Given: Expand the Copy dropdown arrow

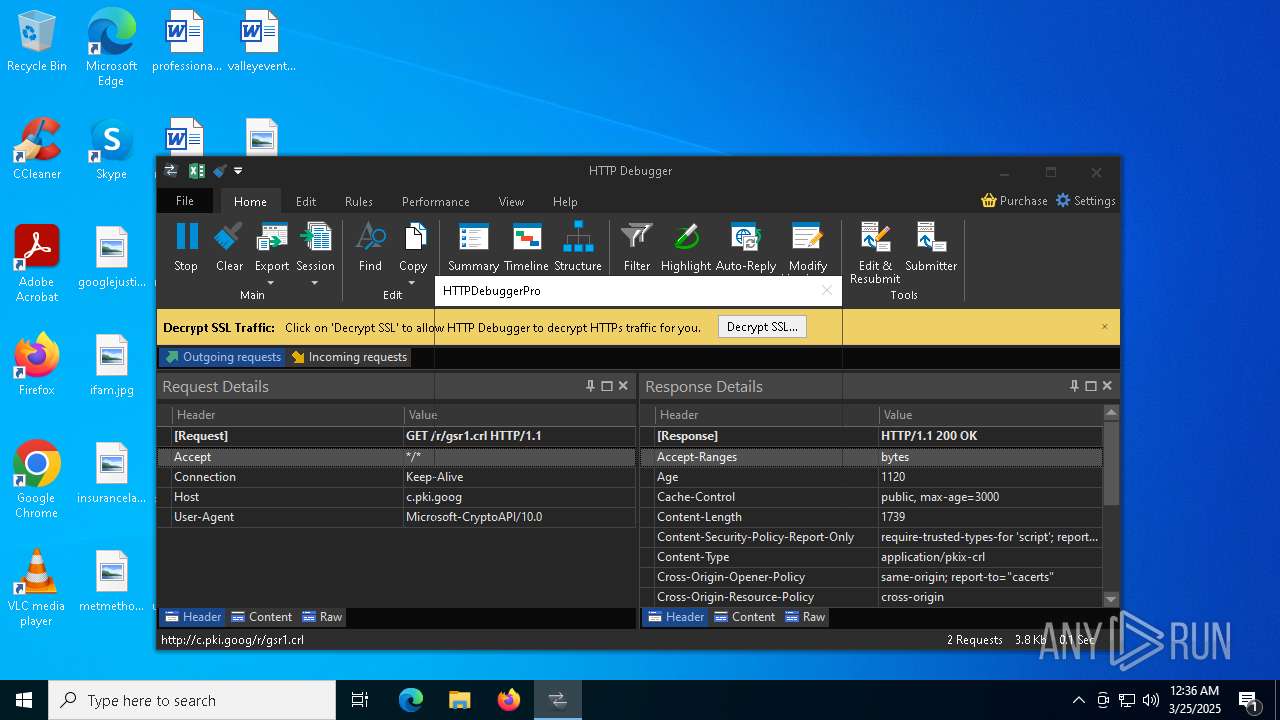Looking at the screenshot, I should point(413,283).
